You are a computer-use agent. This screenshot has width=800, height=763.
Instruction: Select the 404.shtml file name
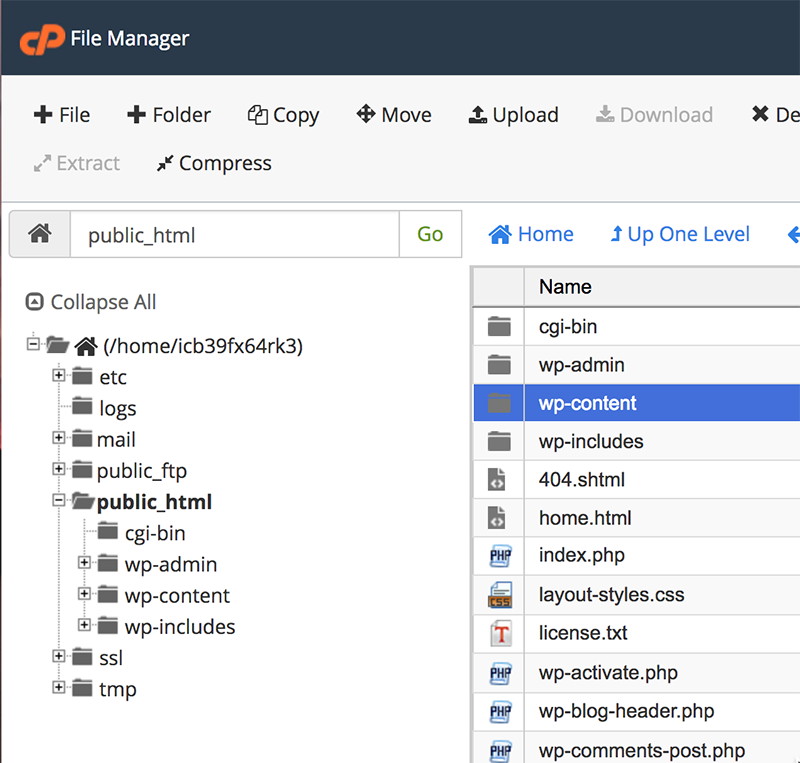pyautogui.click(x=582, y=480)
